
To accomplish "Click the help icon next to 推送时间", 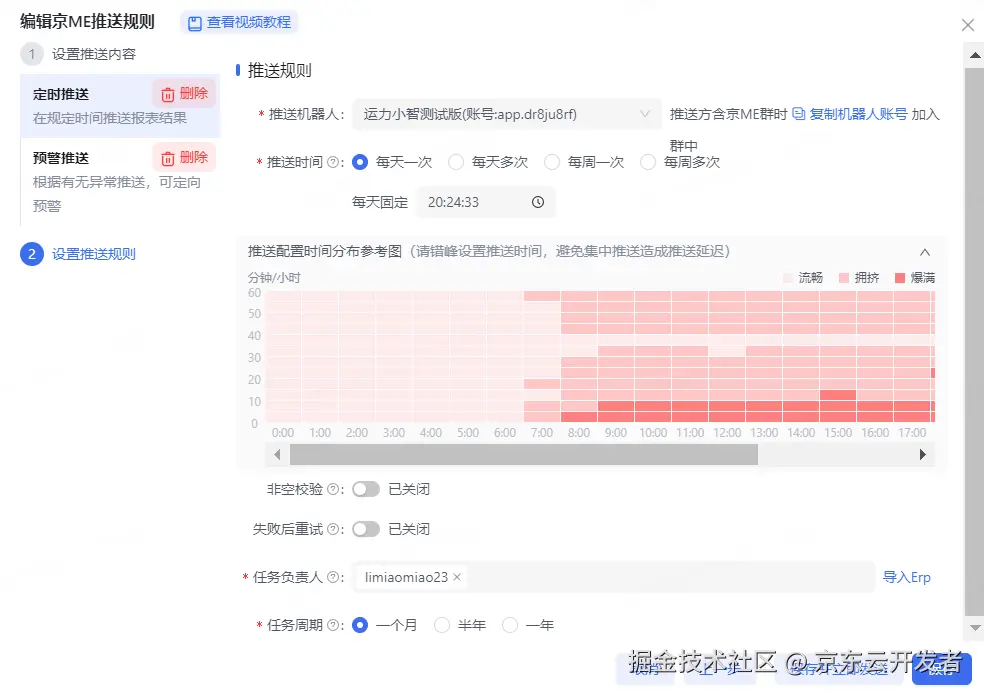I will (x=334, y=163).
